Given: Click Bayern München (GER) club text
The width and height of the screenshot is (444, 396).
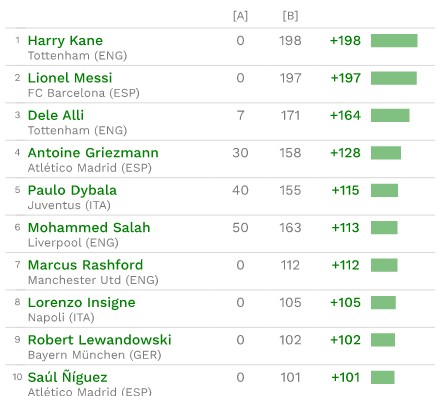Looking at the screenshot, I should [x=95, y=355].
